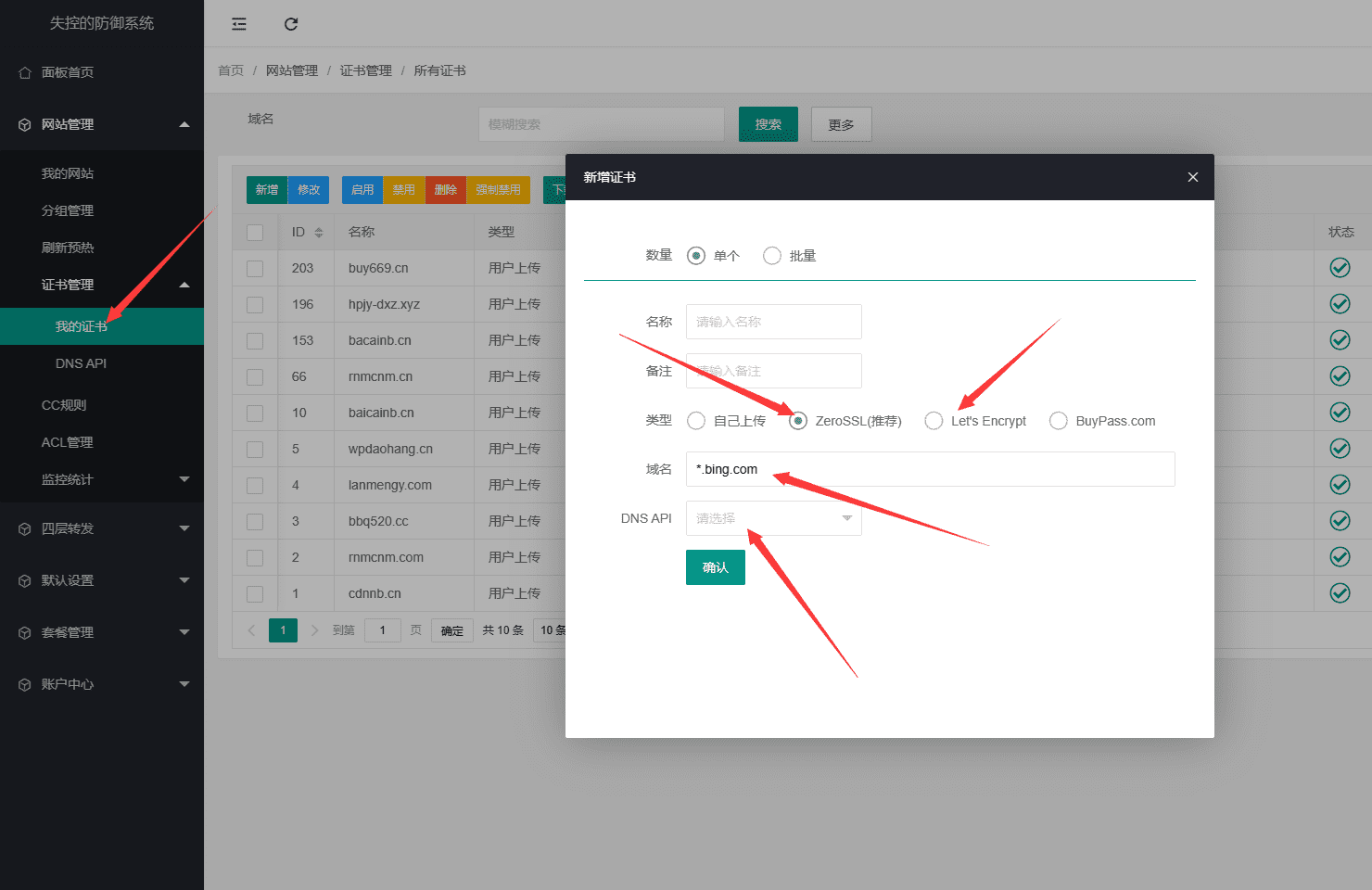The height and width of the screenshot is (890, 1372).
Task: Click the 名称 input field in dialog
Action: tap(773, 322)
